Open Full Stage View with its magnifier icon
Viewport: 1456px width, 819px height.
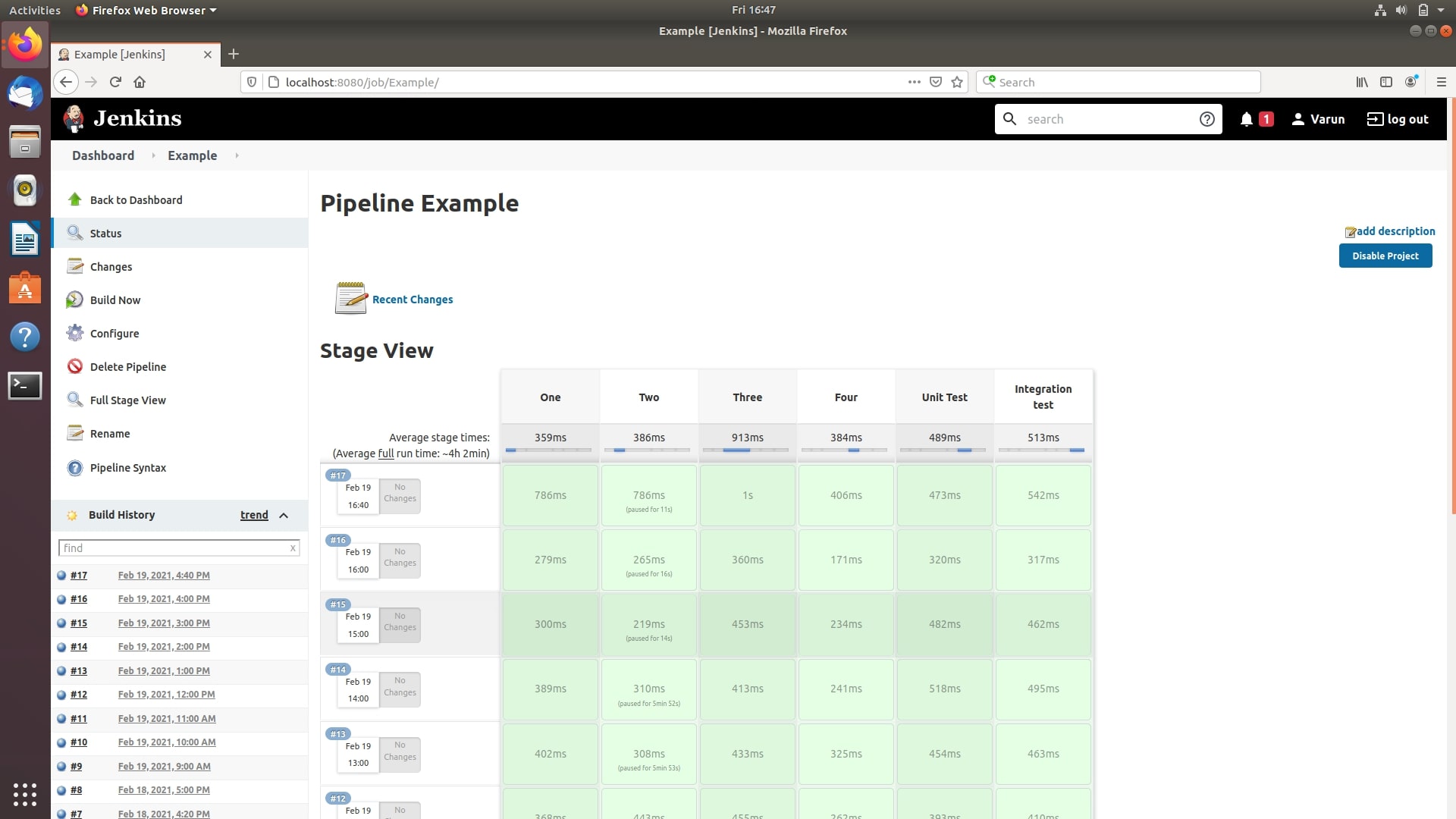(x=75, y=400)
